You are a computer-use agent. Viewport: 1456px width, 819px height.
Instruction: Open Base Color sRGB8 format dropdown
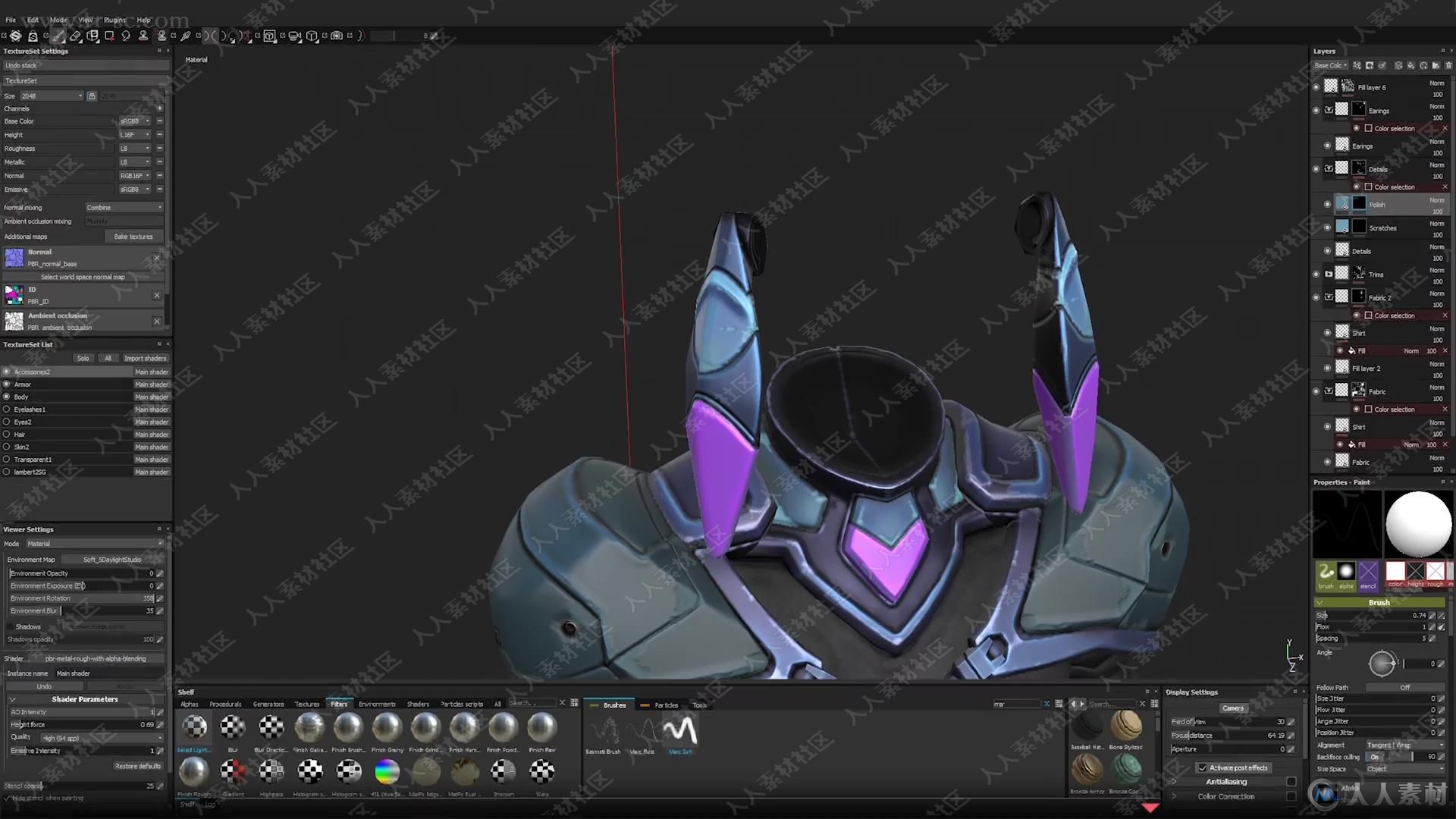tap(134, 121)
